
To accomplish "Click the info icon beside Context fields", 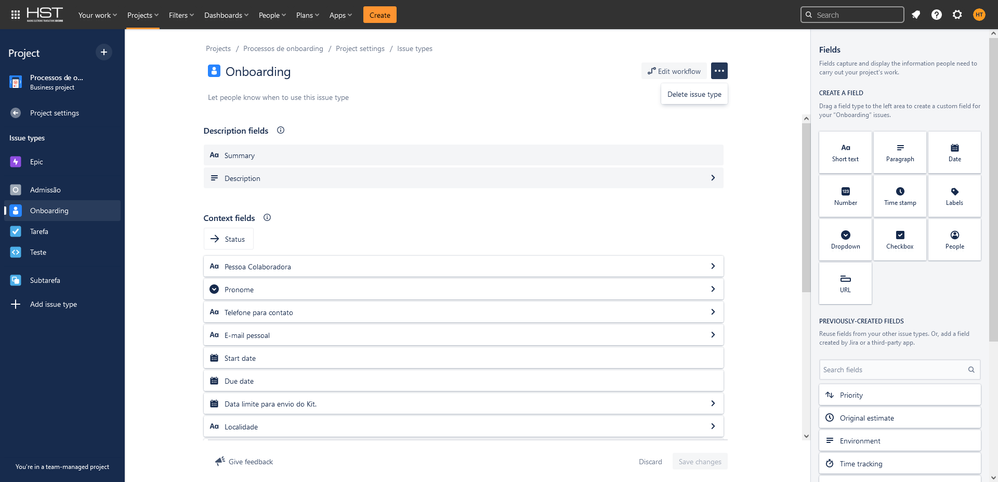I will 267,217.
